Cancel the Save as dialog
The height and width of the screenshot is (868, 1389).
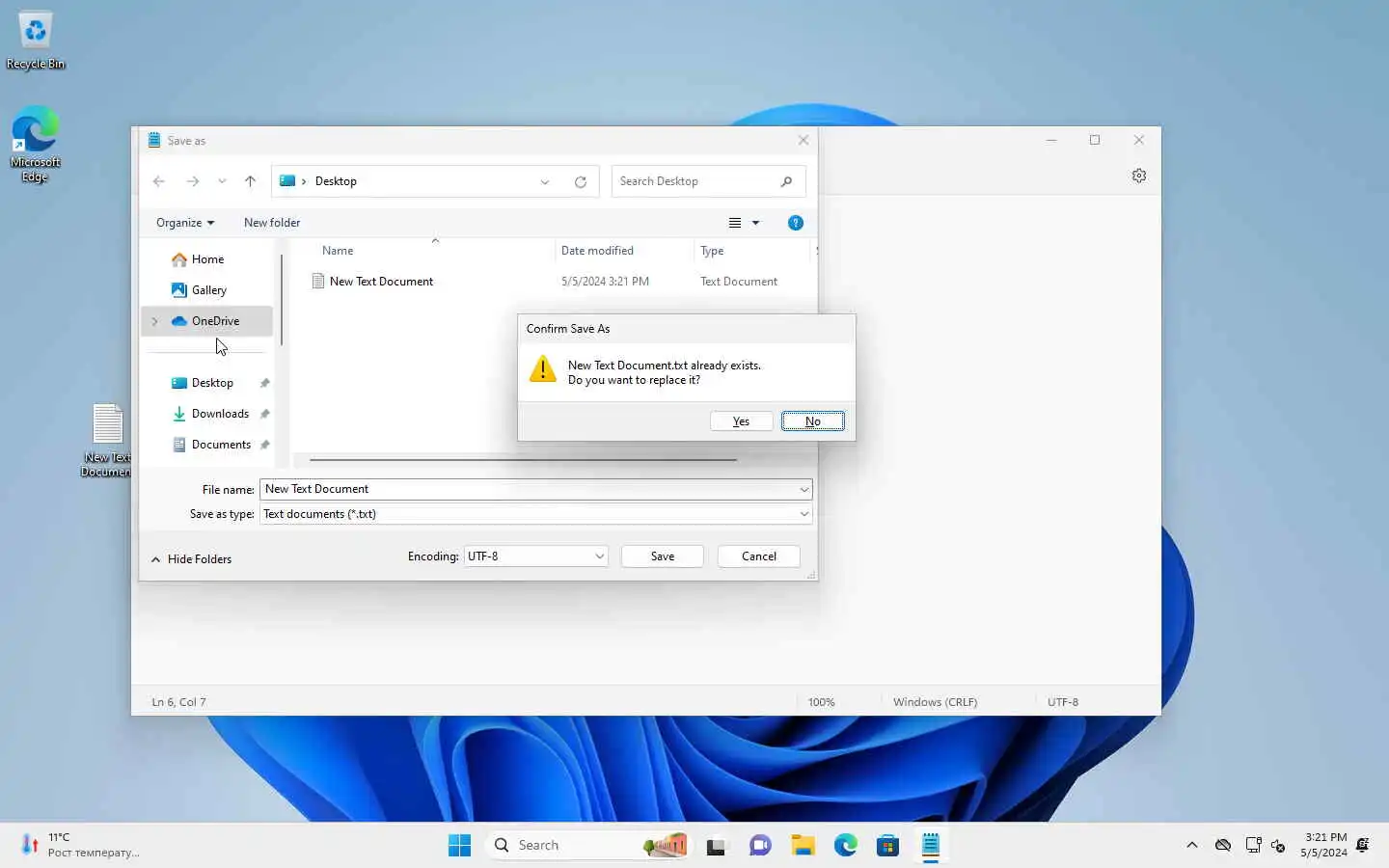click(x=758, y=556)
